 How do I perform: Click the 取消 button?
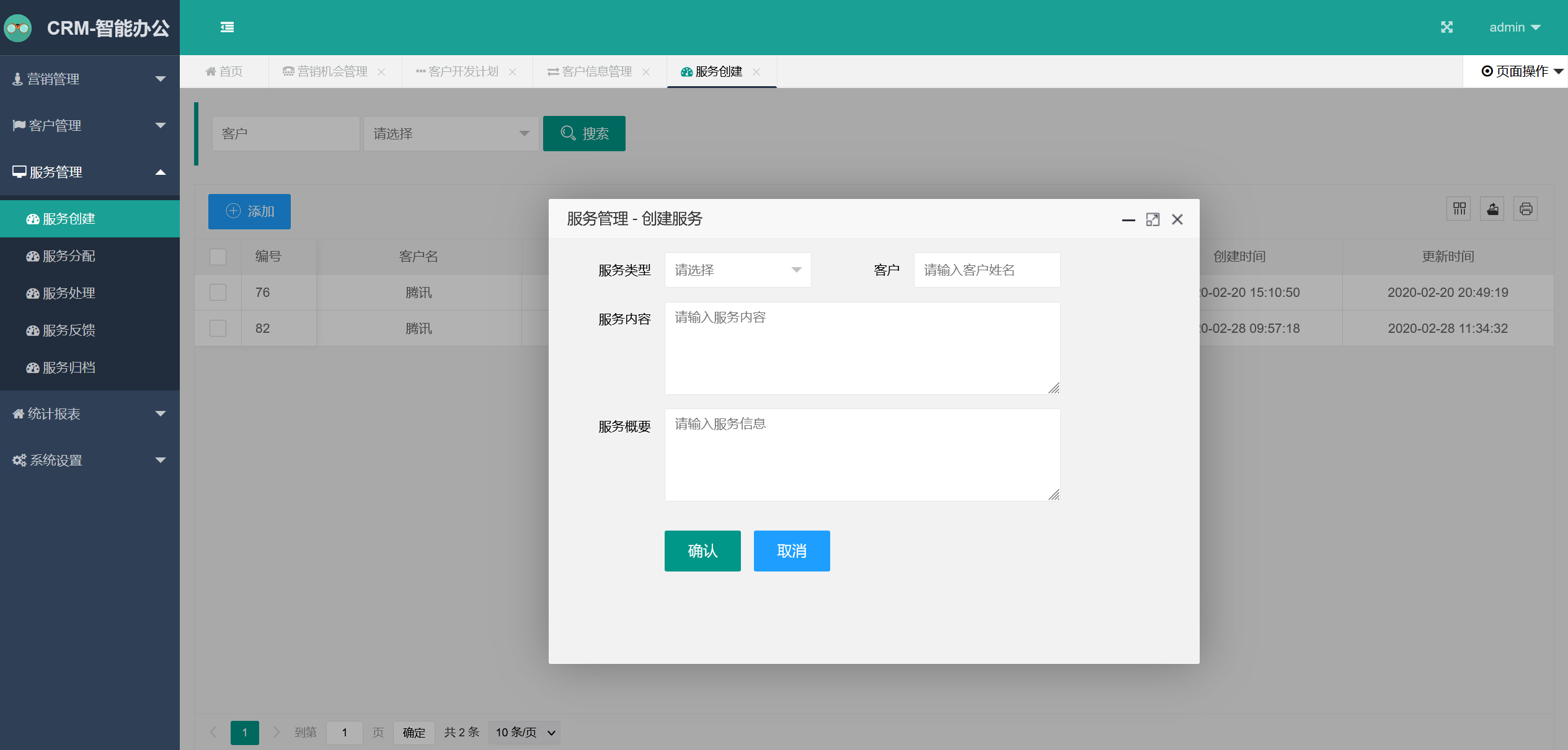(x=792, y=551)
